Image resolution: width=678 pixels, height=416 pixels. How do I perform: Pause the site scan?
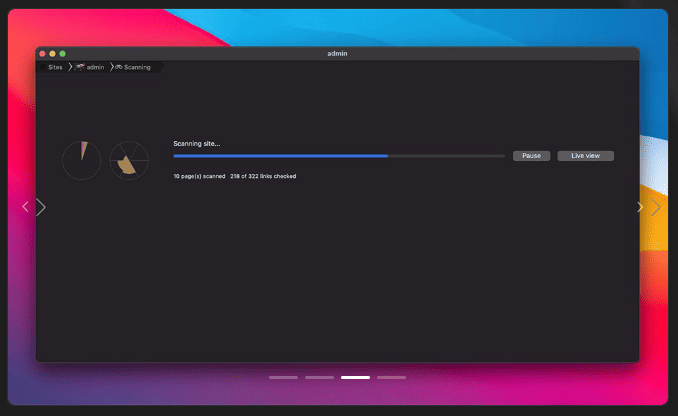531,156
